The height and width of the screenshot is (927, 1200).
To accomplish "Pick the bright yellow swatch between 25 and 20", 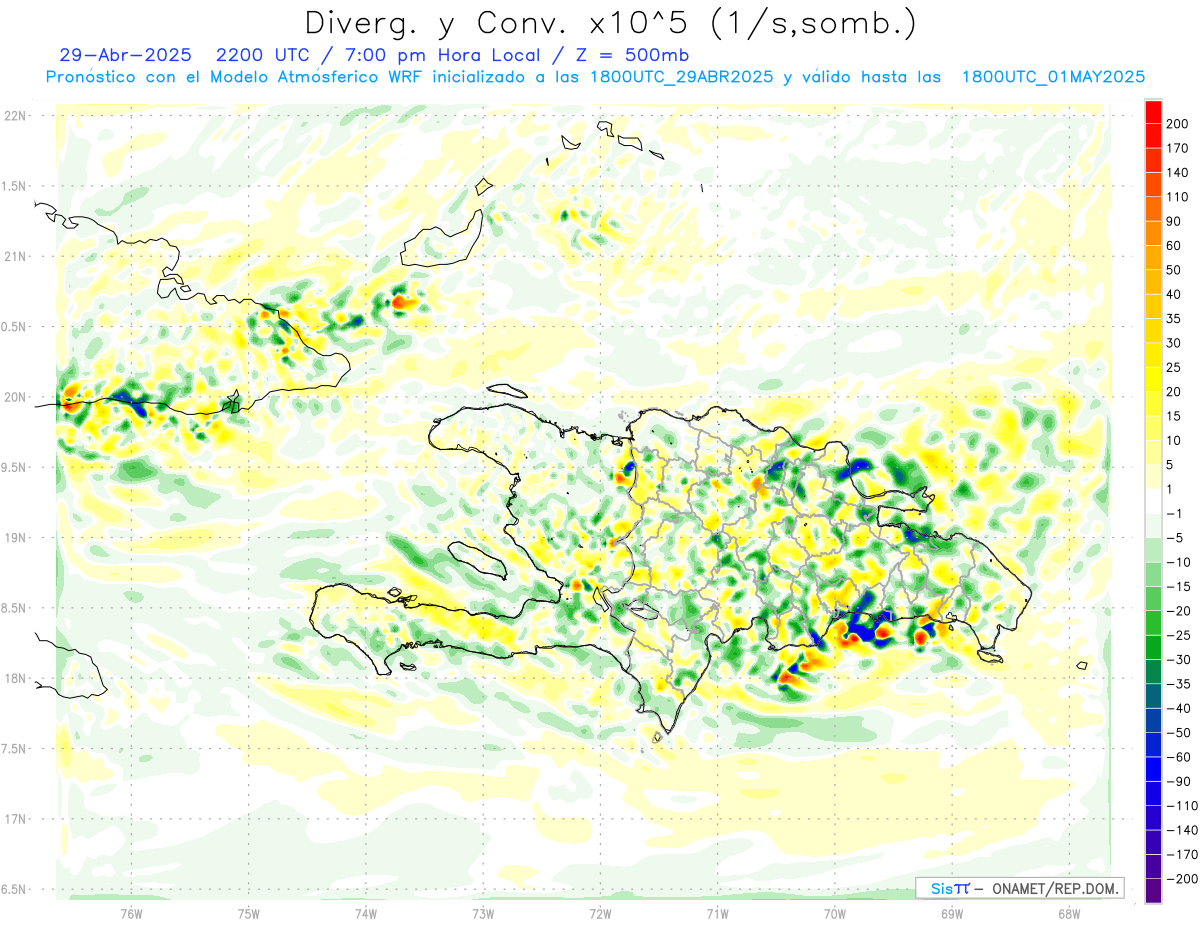I will pyautogui.click(x=1153, y=379).
